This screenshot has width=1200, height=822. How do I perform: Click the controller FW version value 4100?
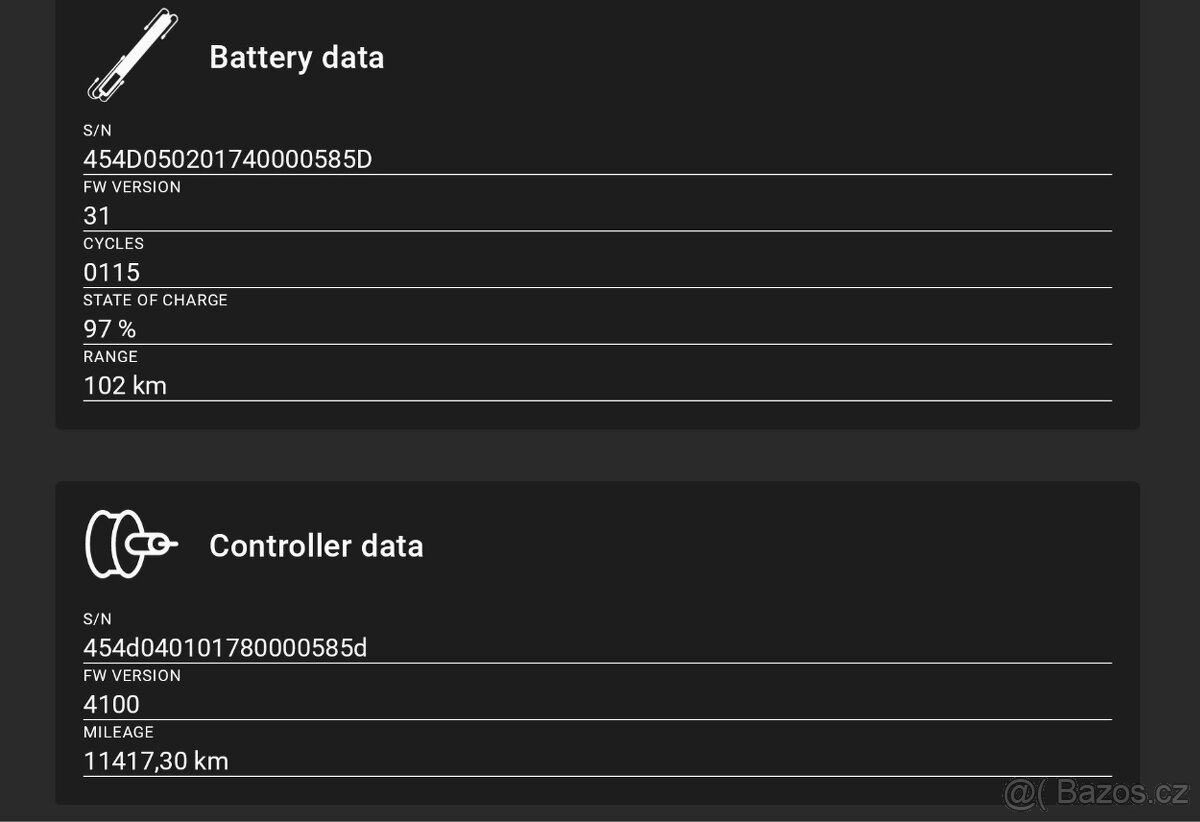tap(111, 704)
